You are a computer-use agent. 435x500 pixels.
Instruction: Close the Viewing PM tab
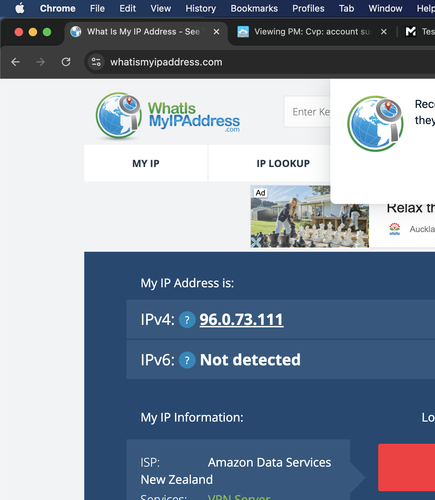click(x=384, y=32)
